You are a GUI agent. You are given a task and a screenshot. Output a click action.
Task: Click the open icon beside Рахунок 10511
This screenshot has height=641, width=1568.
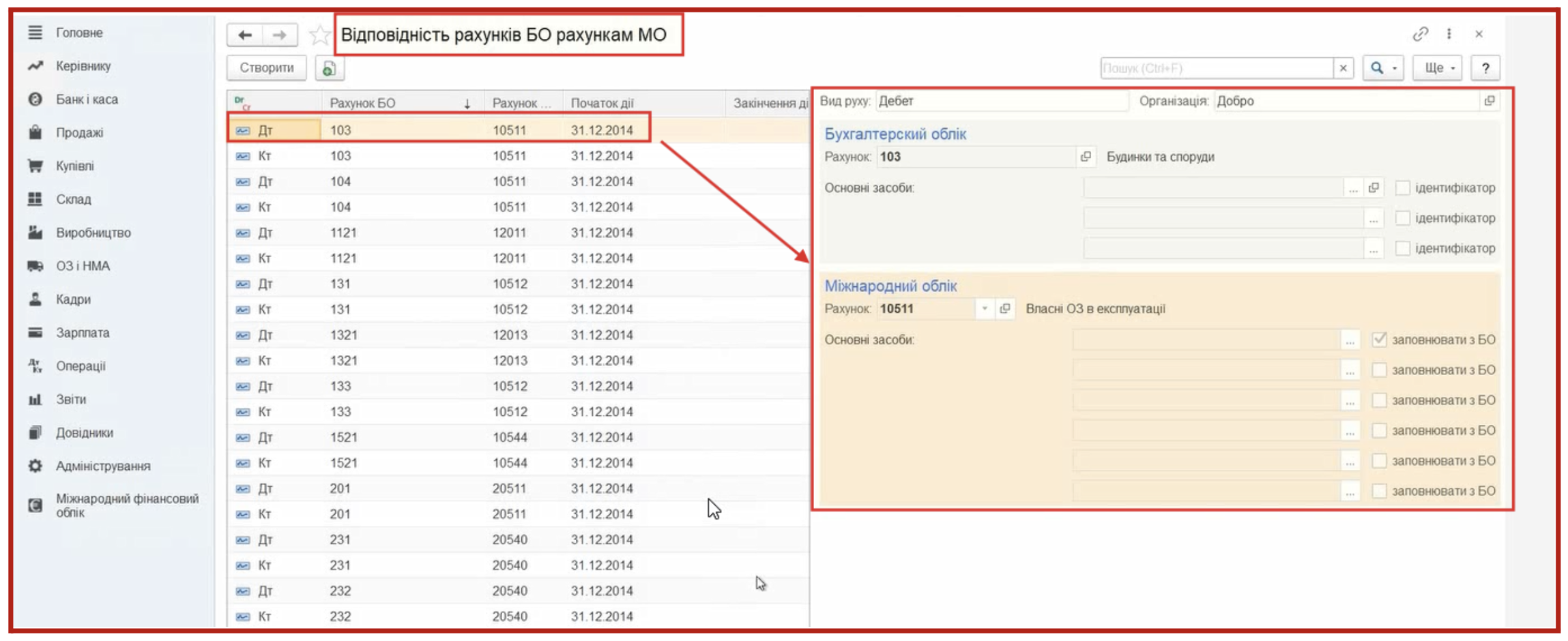coord(1004,309)
